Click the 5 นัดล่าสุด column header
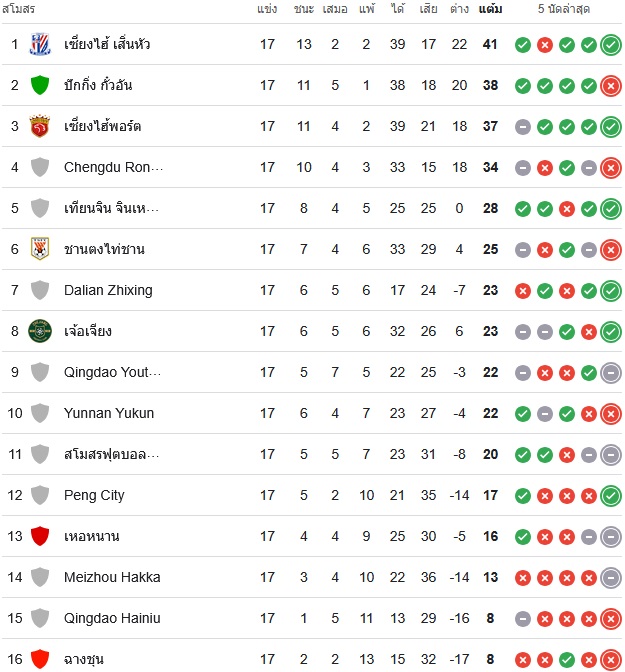 point(564,9)
